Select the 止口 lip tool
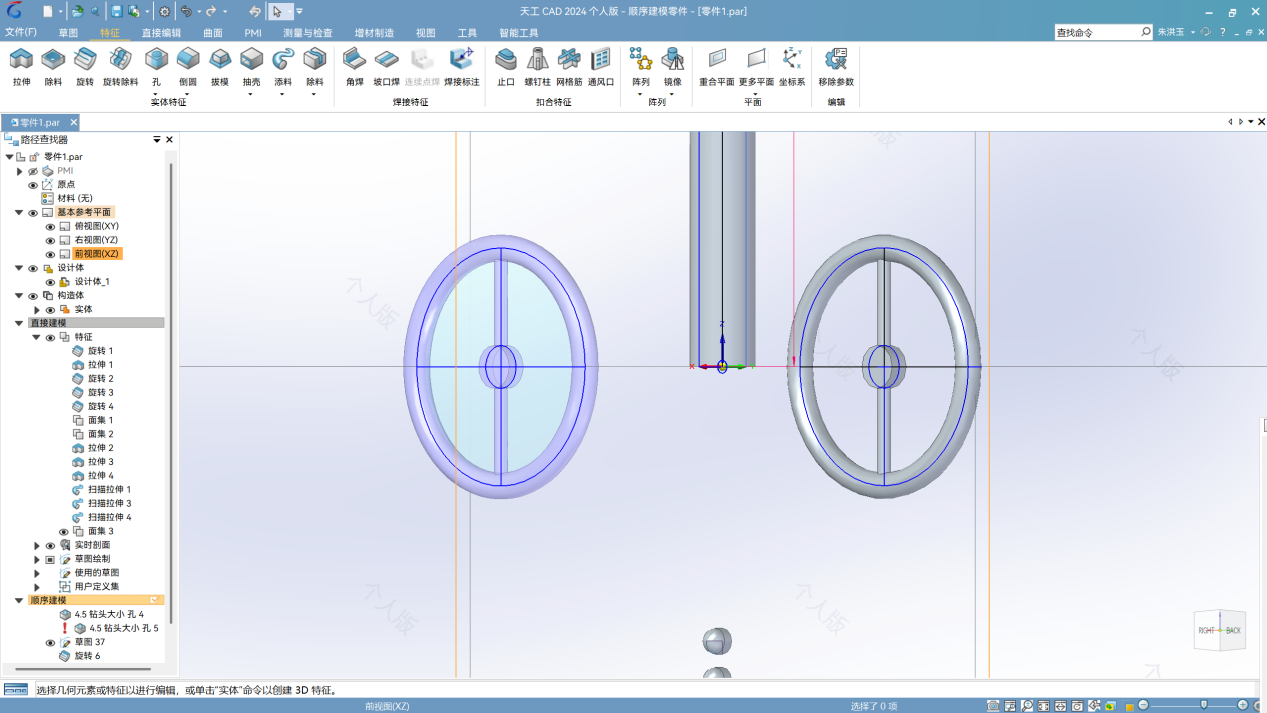 506,66
